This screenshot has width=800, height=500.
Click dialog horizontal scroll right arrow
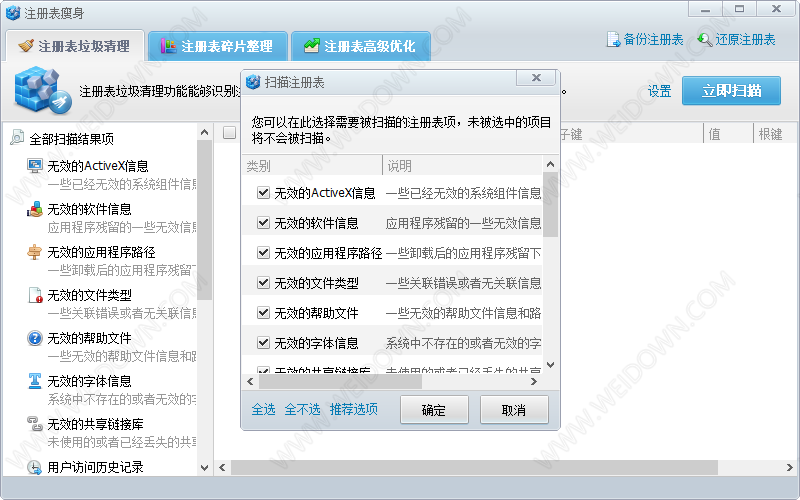coord(534,382)
